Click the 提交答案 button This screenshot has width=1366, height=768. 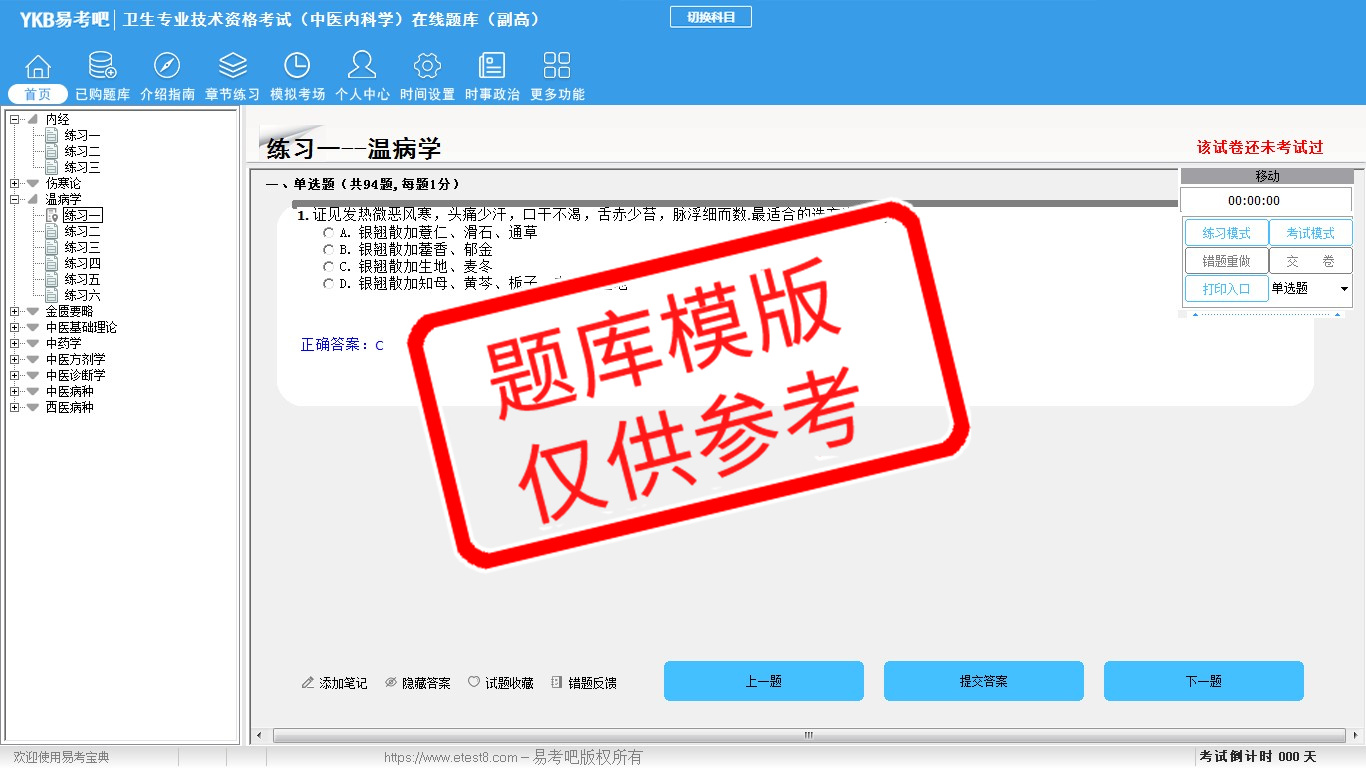click(984, 681)
